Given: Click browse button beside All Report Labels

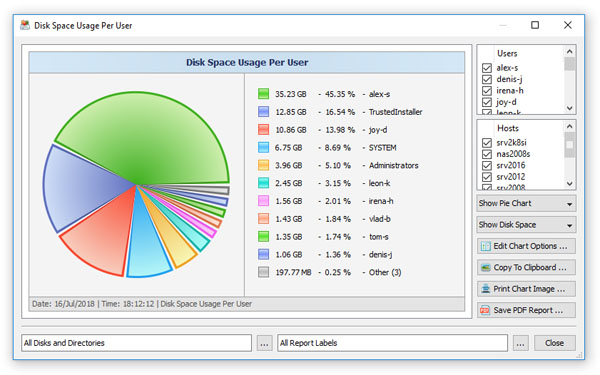Looking at the screenshot, I should click(520, 343).
